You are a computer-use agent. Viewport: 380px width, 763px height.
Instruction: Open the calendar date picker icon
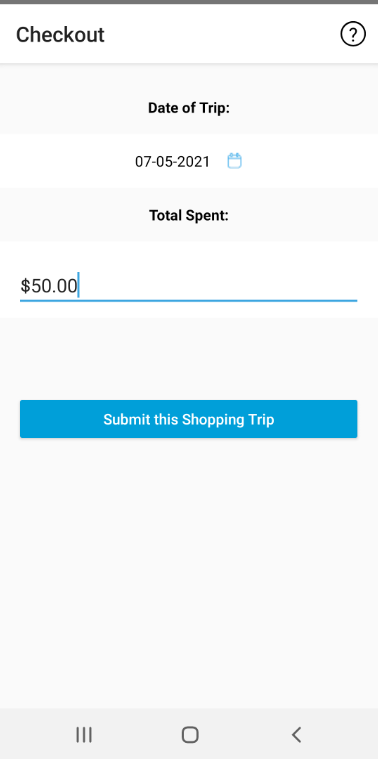235,161
